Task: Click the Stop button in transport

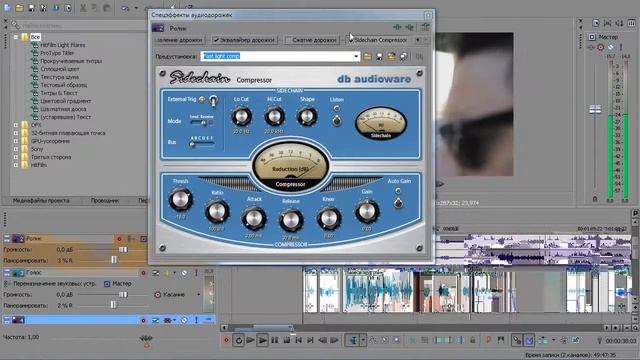Action: click(287, 340)
